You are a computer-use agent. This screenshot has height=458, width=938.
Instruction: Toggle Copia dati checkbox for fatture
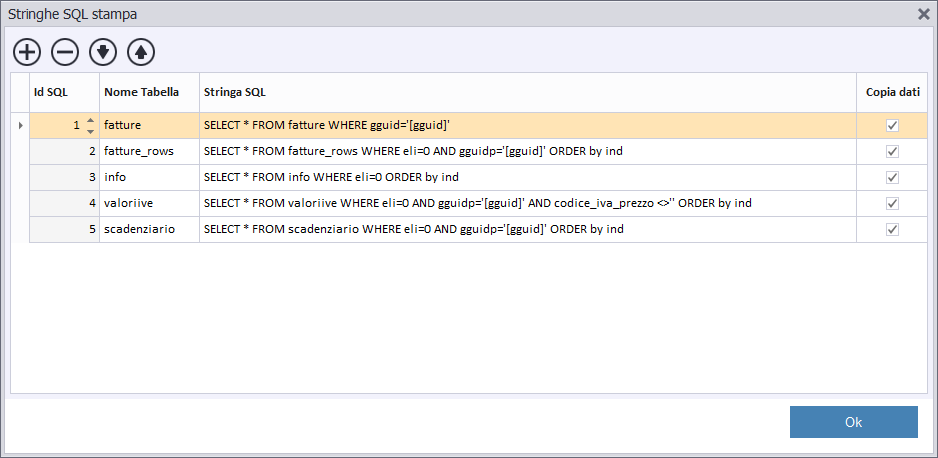893,126
